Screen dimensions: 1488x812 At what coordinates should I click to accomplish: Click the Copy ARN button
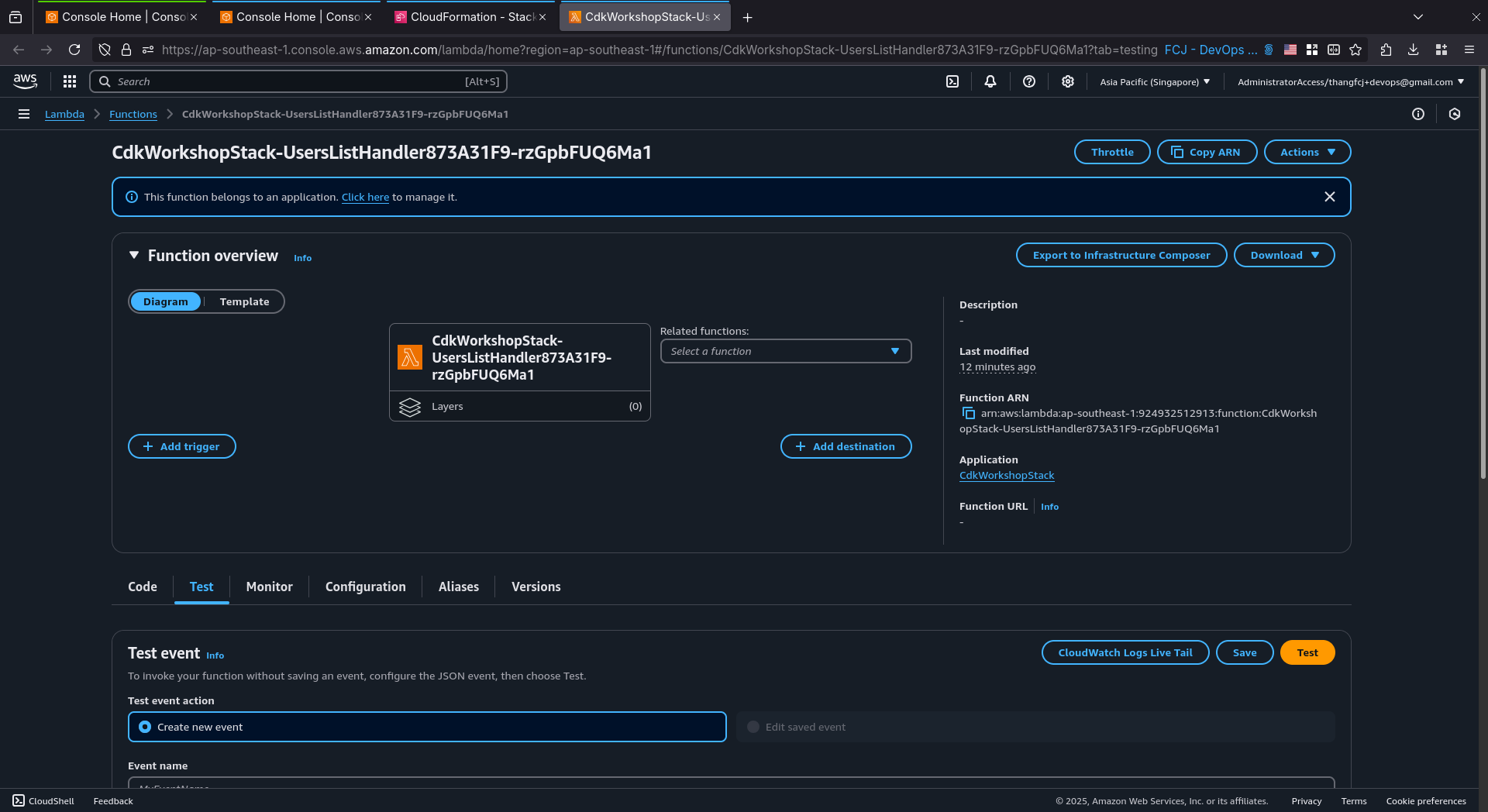[x=1207, y=152]
